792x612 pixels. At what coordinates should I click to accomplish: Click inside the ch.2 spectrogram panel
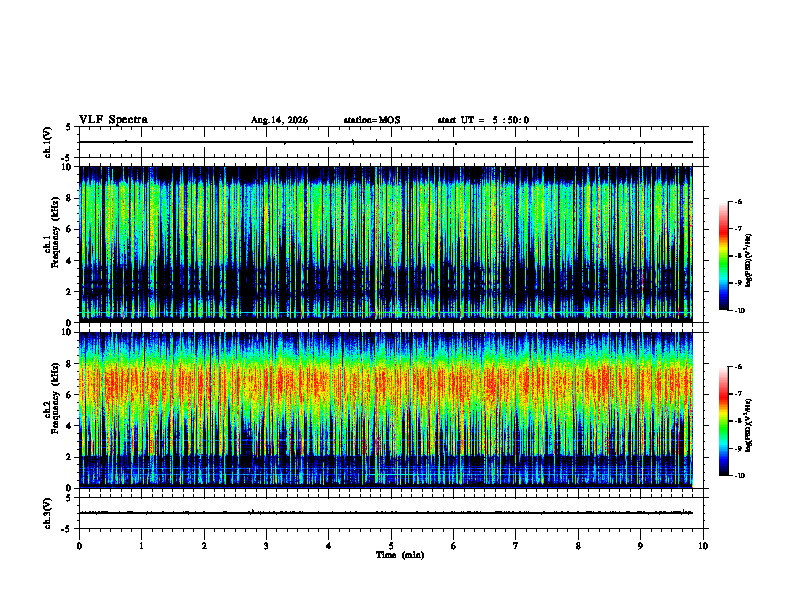(x=385, y=410)
